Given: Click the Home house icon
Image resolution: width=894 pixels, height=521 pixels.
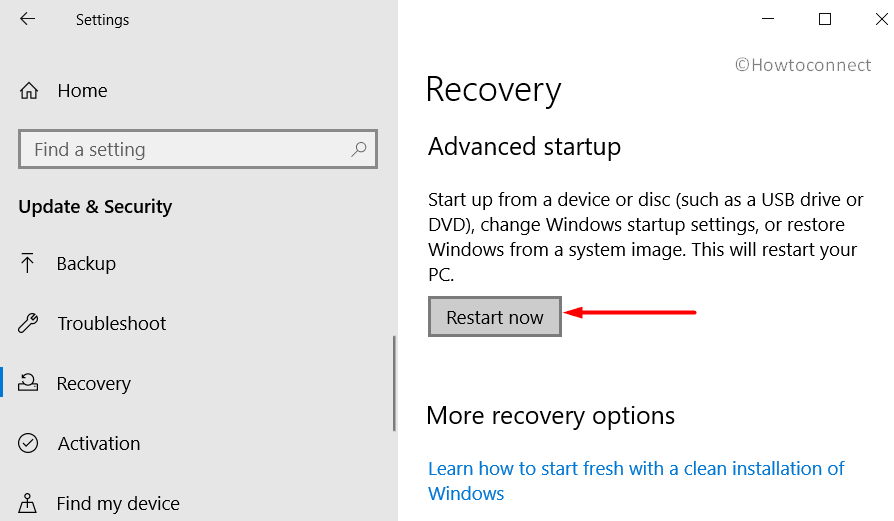Looking at the screenshot, I should 29,91.
